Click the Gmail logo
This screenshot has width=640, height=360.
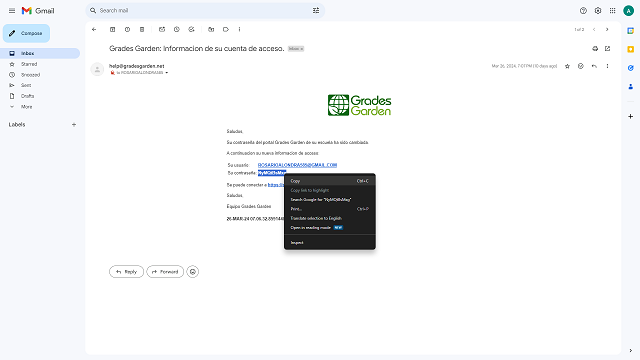point(38,11)
